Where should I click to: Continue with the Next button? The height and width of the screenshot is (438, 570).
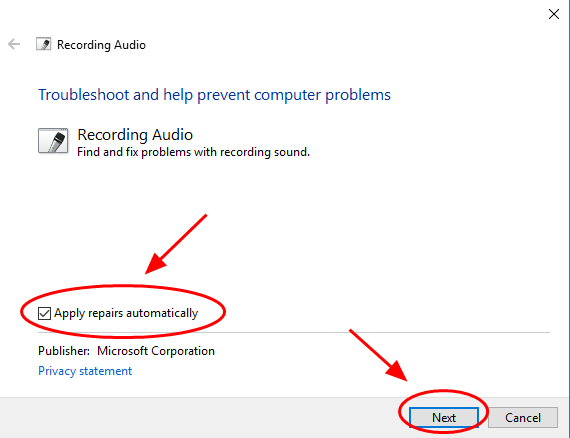(x=443, y=417)
